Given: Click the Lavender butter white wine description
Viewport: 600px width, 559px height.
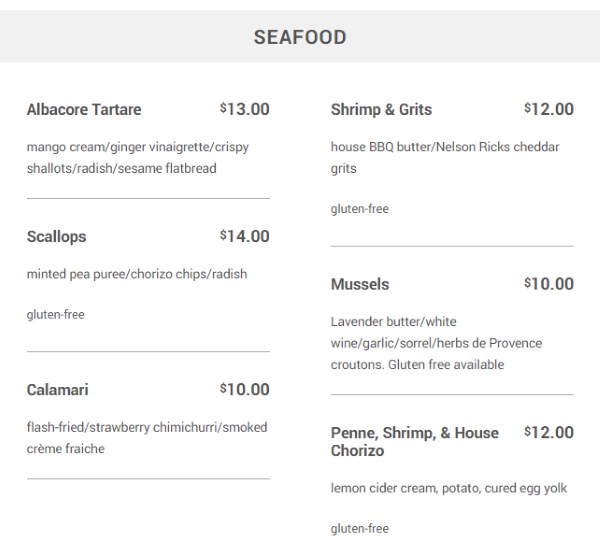Looking at the screenshot, I should [436, 343].
